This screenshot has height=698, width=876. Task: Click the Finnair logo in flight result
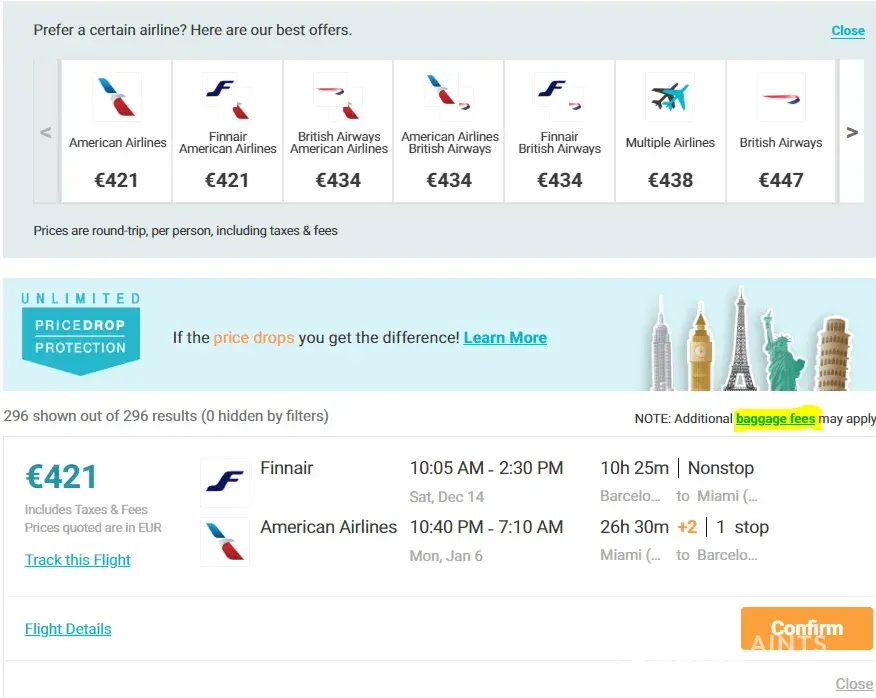coord(225,483)
